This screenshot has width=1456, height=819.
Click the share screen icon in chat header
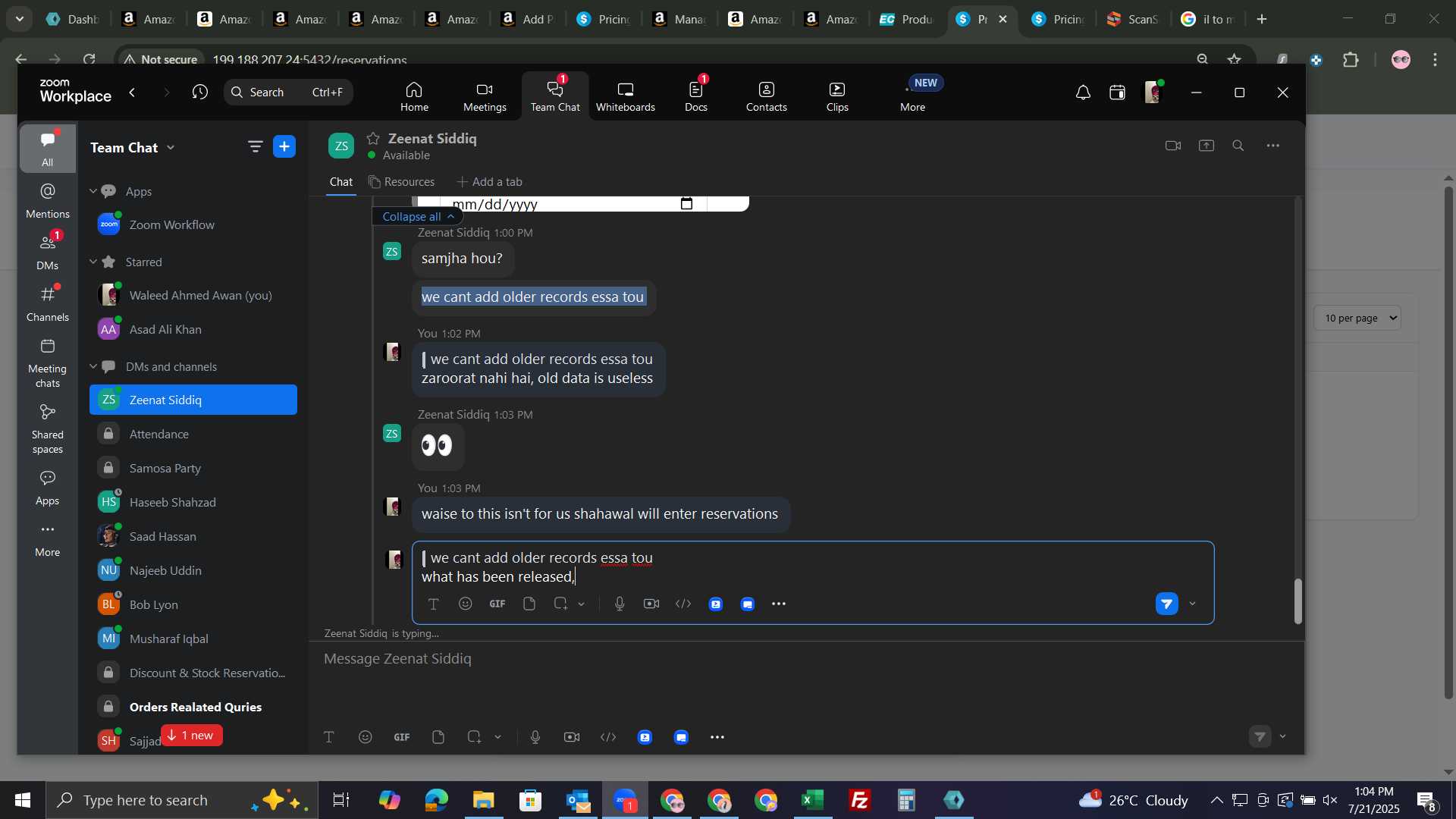(x=1207, y=146)
